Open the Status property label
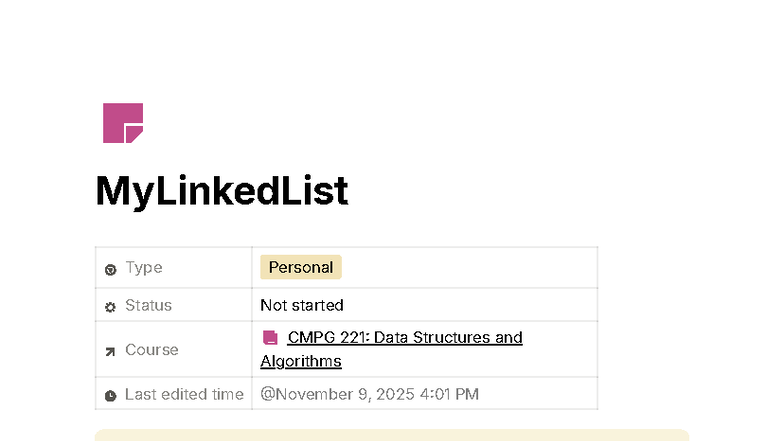Viewport: 784px width, 441px height. click(x=148, y=305)
